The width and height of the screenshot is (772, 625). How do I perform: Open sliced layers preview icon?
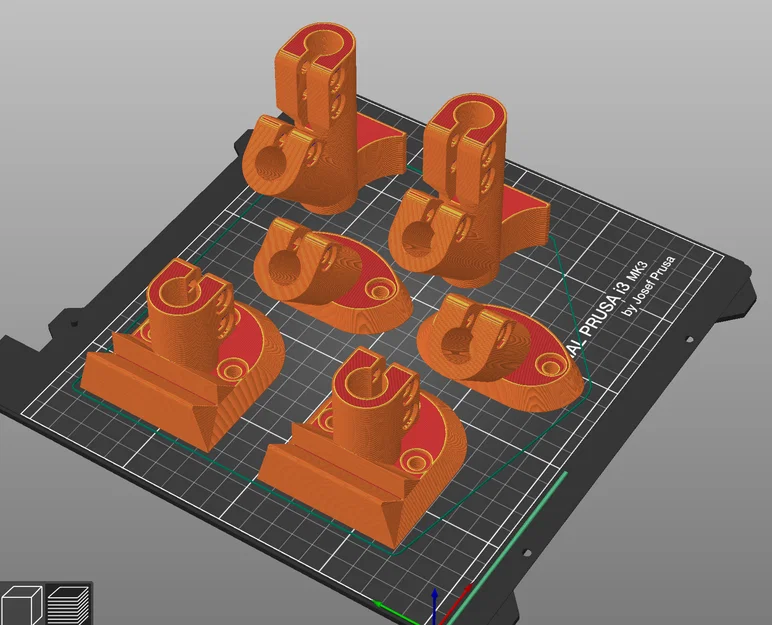[69, 605]
